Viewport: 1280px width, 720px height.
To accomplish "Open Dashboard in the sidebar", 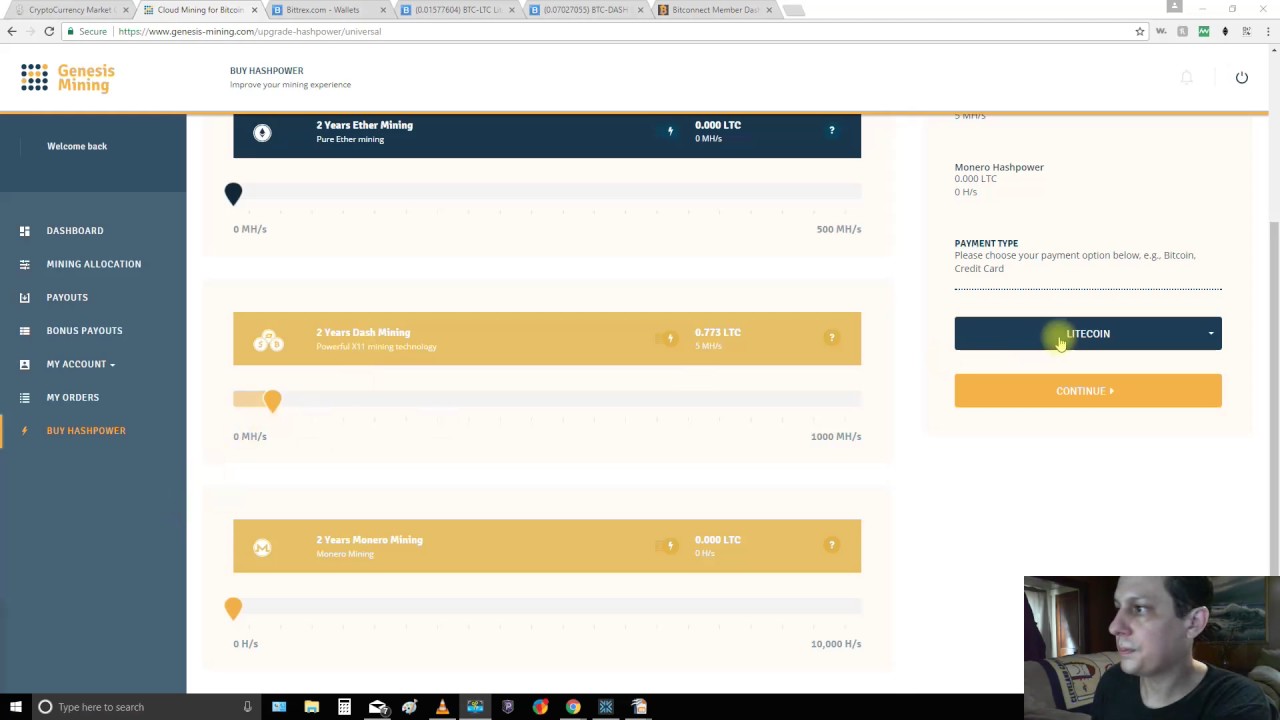I will (x=74, y=231).
